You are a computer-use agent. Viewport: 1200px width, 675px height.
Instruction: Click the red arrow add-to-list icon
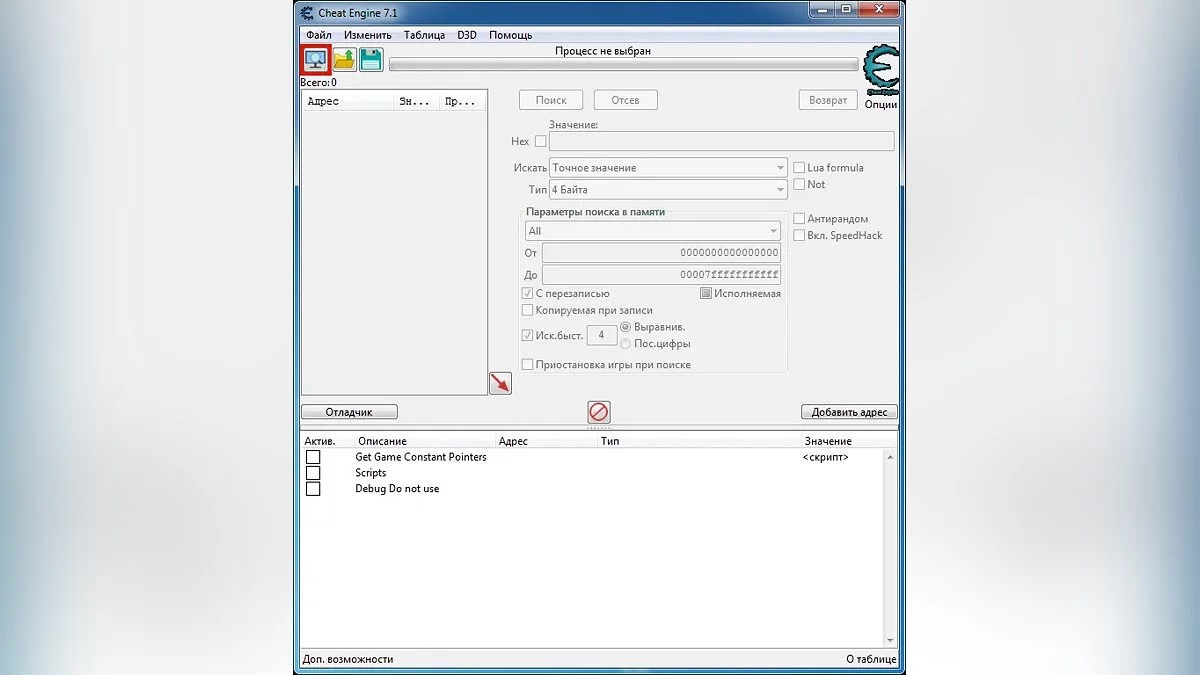[x=500, y=383]
